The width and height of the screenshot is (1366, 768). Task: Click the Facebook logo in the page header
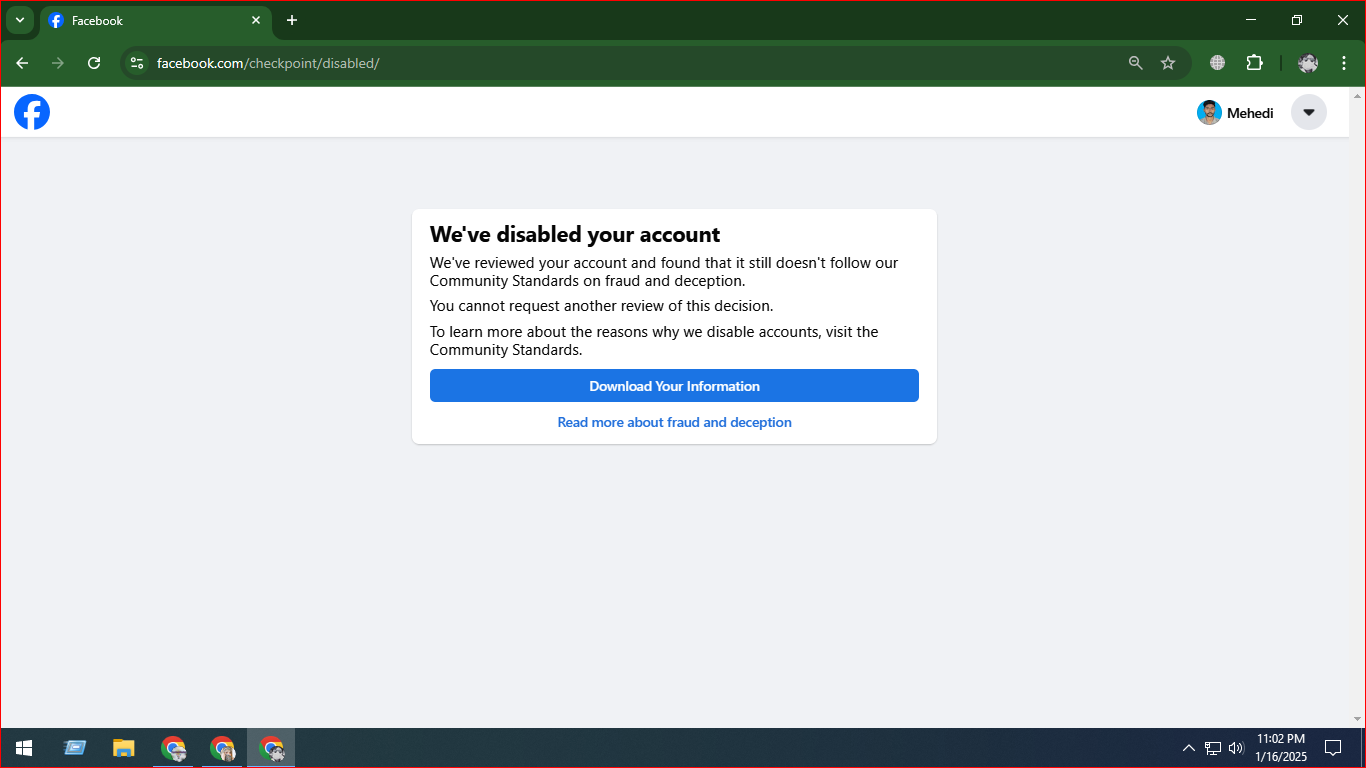coord(32,112)
